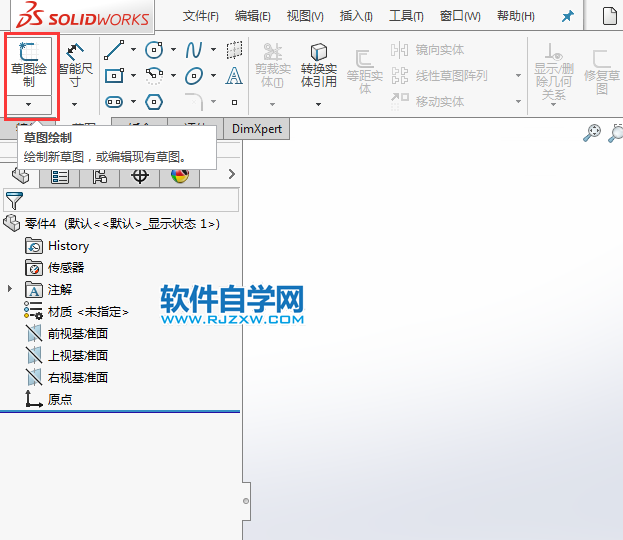Image resolution: width=623 pixels, height=540 pixels.
Task: Open the 视图(V) menu
Action: 305,16
